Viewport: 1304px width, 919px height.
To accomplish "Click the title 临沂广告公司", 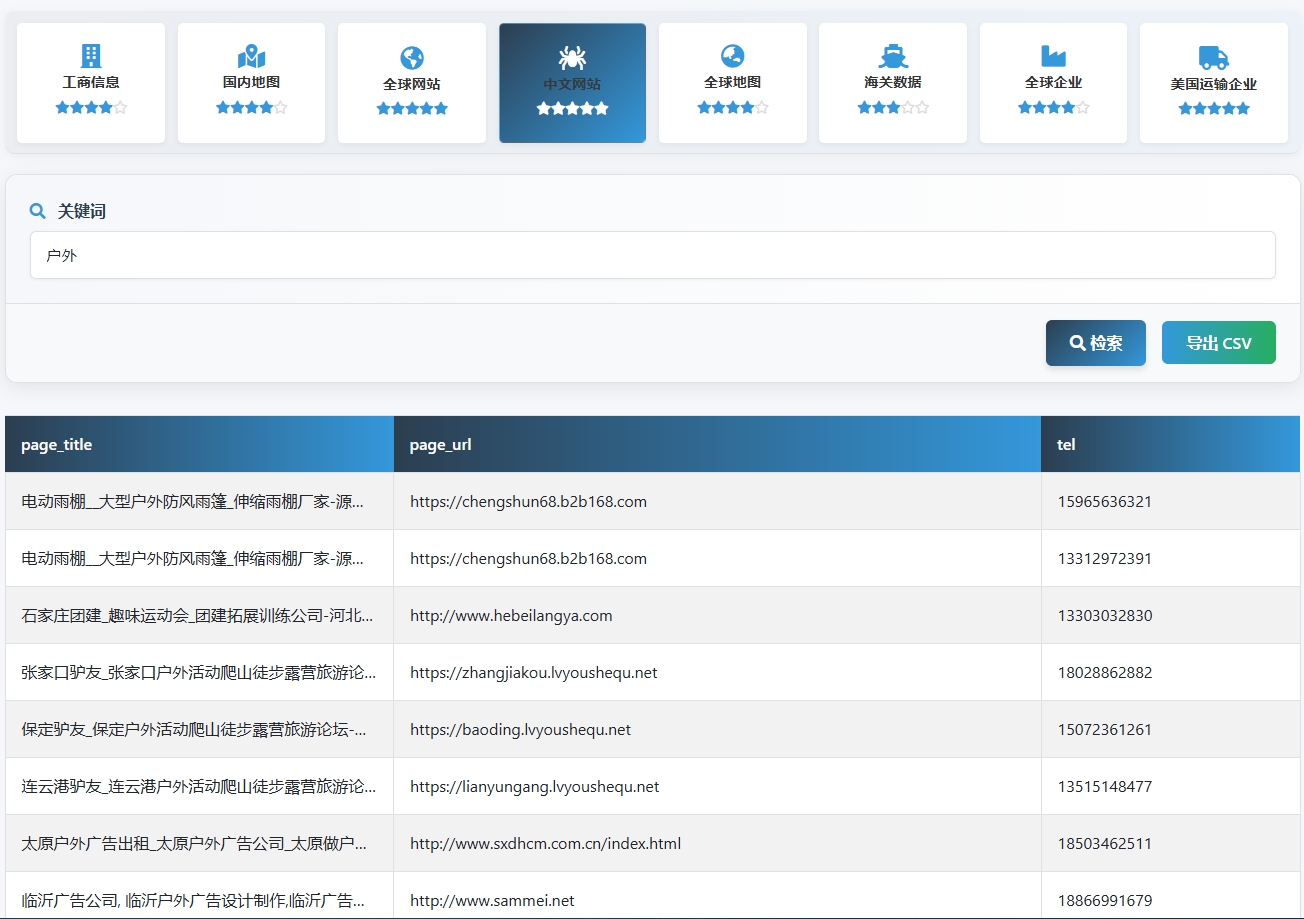I will click(x=193, y=900).
